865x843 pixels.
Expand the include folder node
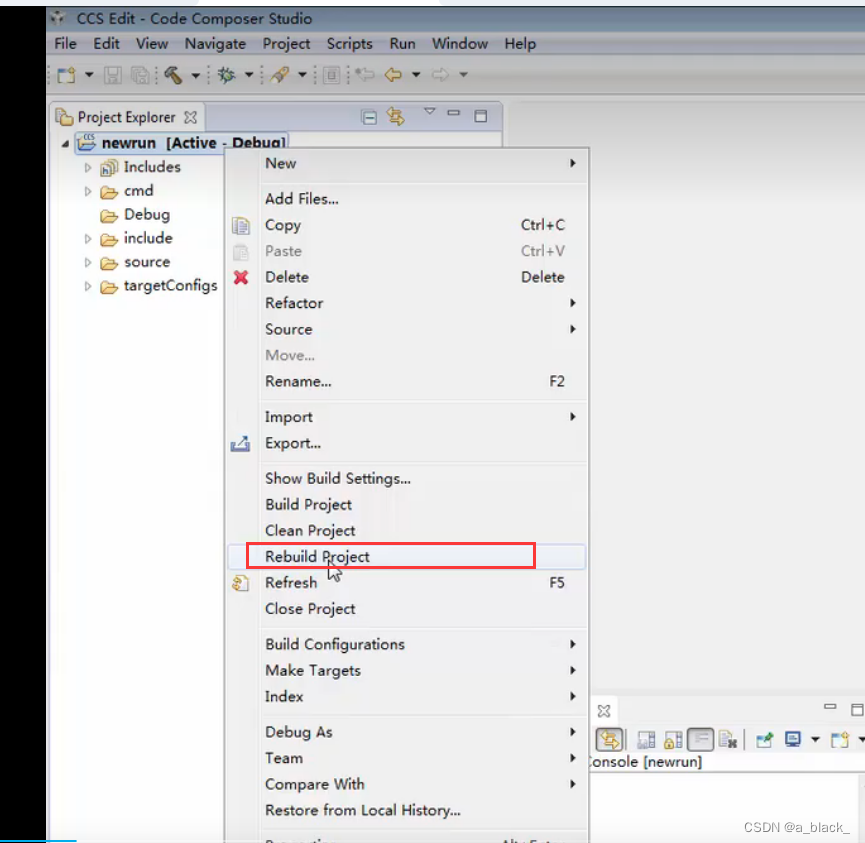pyautogui.click(x=88, y=238)
